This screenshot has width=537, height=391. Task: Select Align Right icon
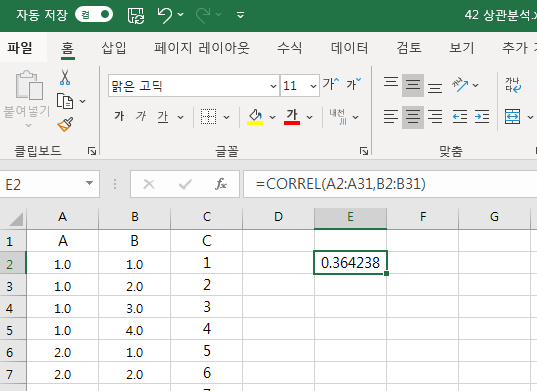click(435, 117)
